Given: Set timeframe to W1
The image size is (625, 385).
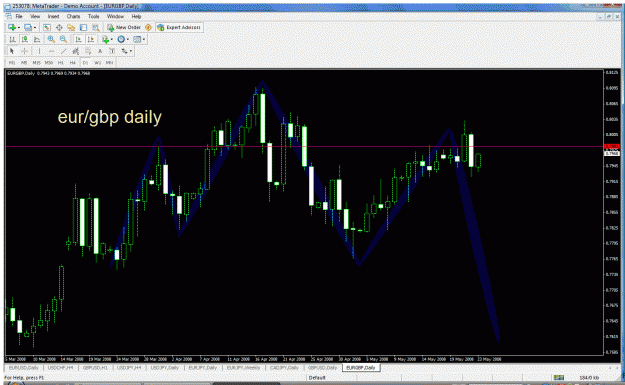Looking at the screenshot, I should click(x=97, y=63).
